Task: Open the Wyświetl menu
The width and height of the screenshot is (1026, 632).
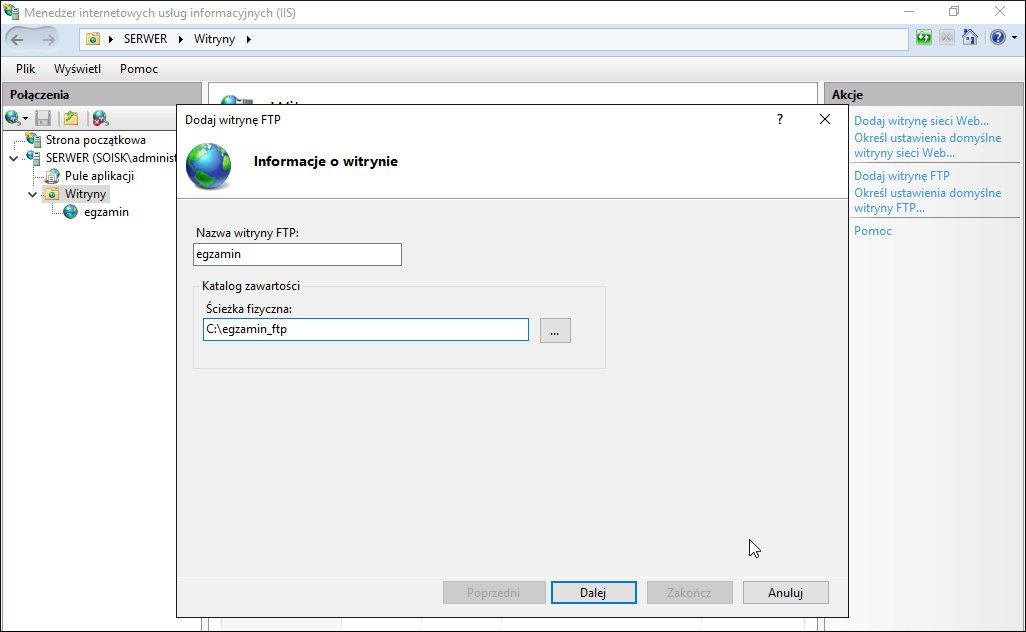Action: (77, 69)
